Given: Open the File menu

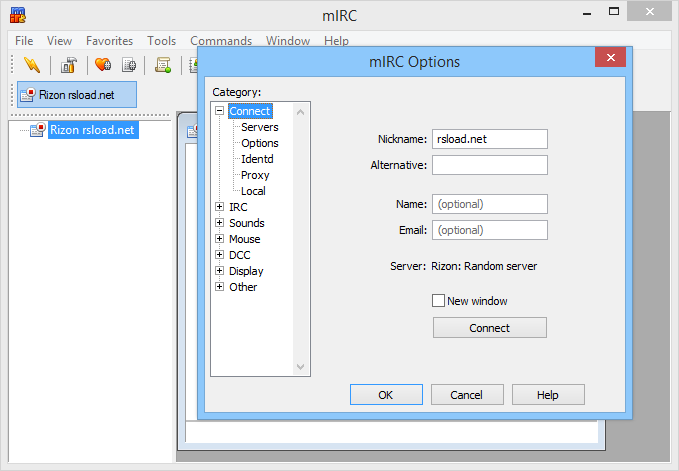Looking at the screenshot, I should (x=24, y=41).
